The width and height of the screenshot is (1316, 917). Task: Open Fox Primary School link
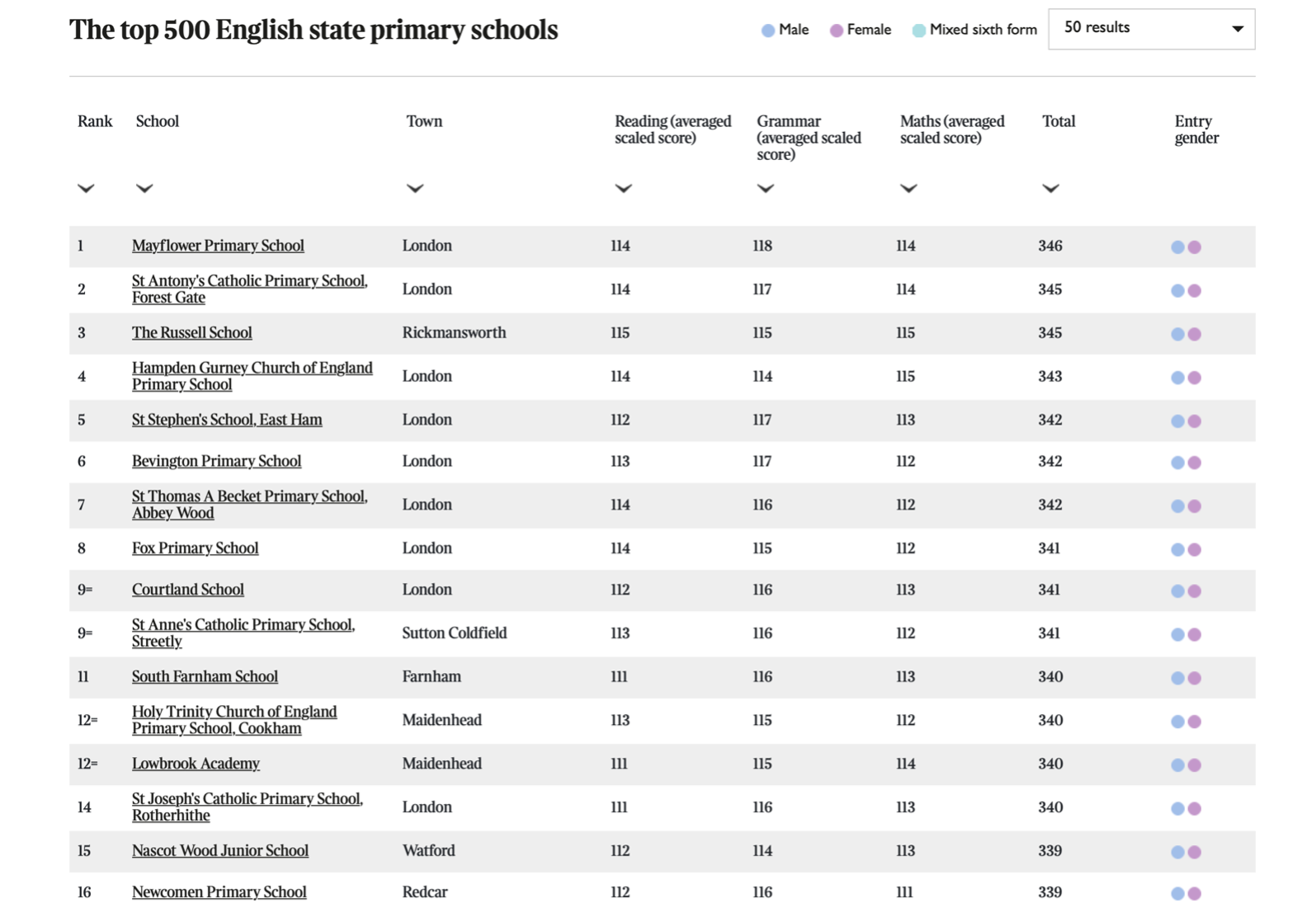coord(195,548)
